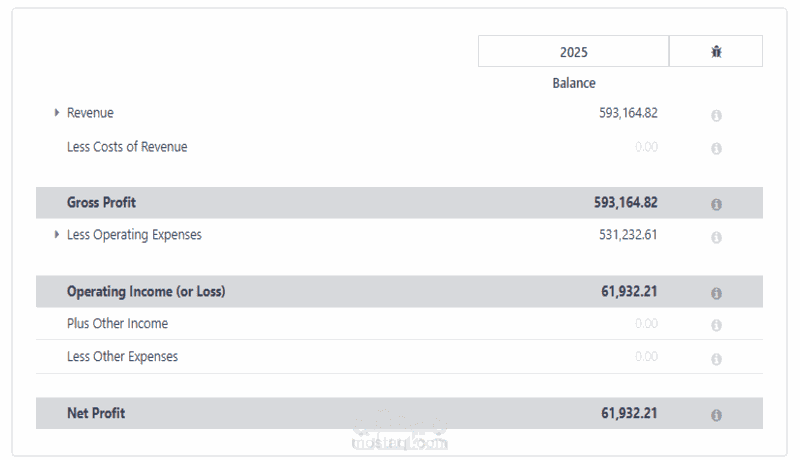Open the Operating Income (or Loss) info icon
The height and width of the screenshot is (460, 800).
[x=716, y=293]
